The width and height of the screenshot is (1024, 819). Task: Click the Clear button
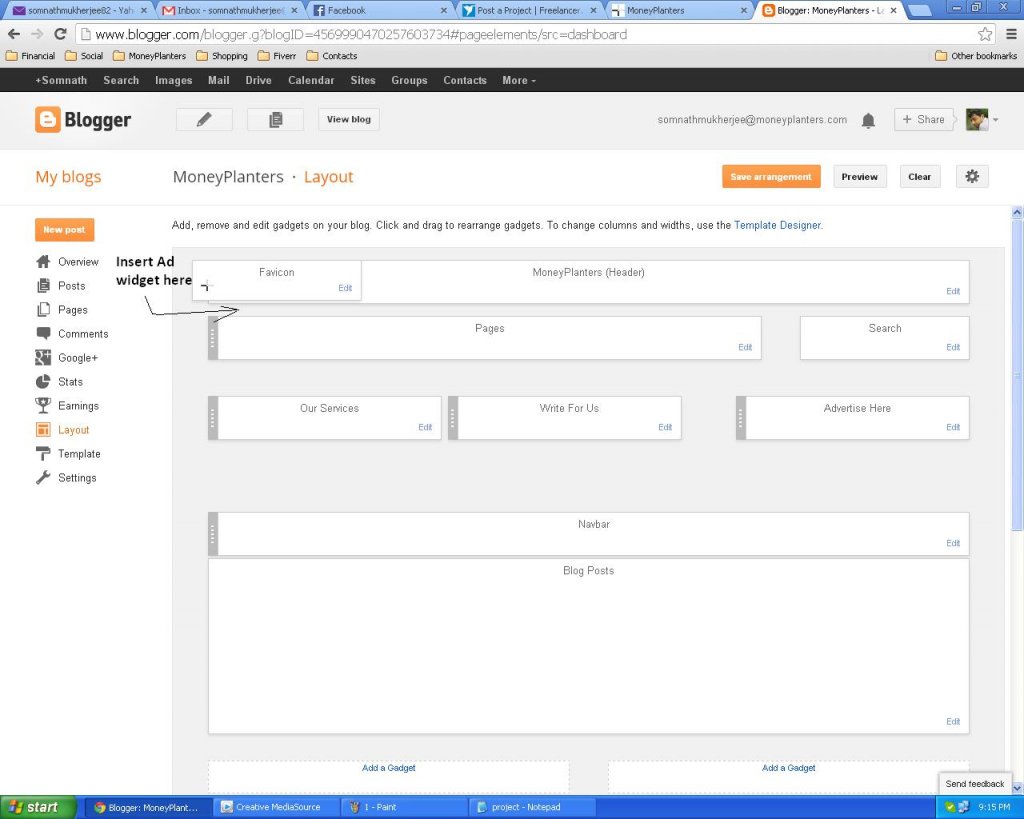tap(920, 176)
